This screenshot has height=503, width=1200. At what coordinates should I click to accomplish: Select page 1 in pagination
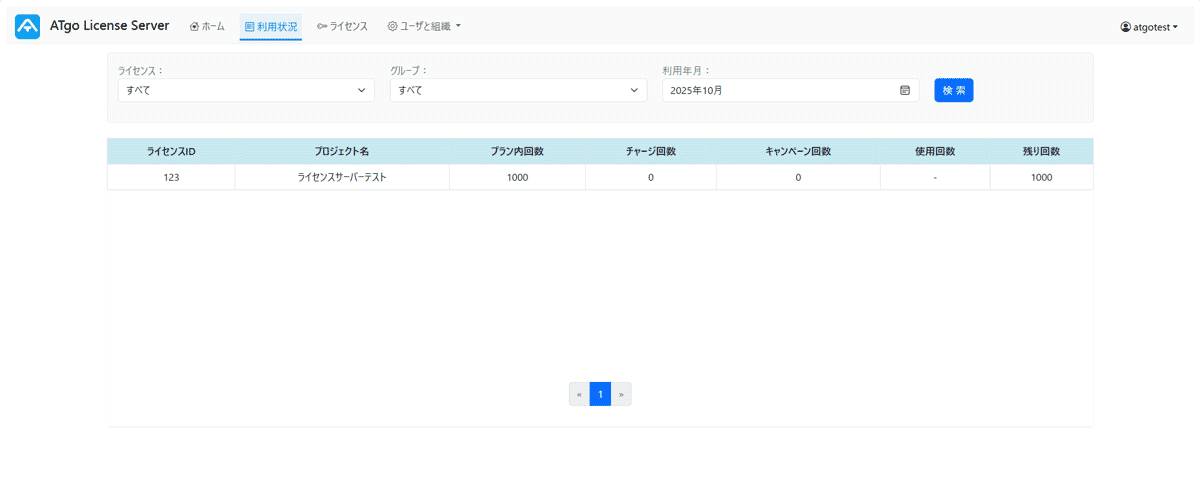[600, 394]
